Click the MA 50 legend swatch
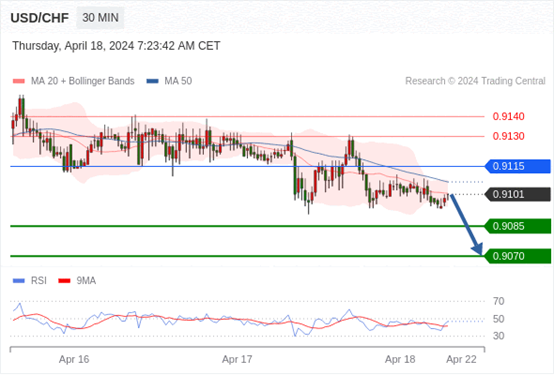554x375 pixels. point(152,81)
